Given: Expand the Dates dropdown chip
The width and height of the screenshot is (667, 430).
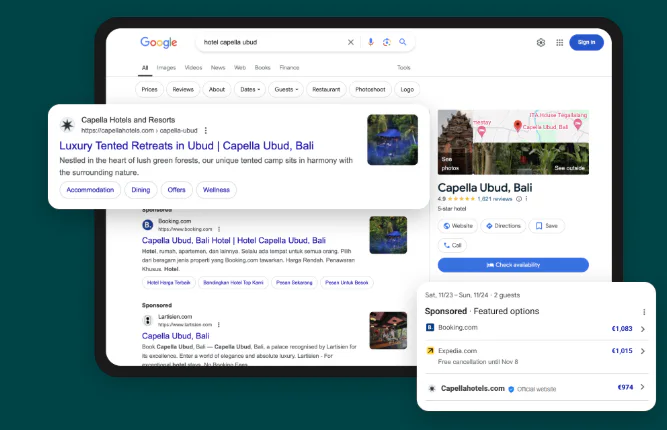Looking at the screenshot, I should (x=250, y=89).
